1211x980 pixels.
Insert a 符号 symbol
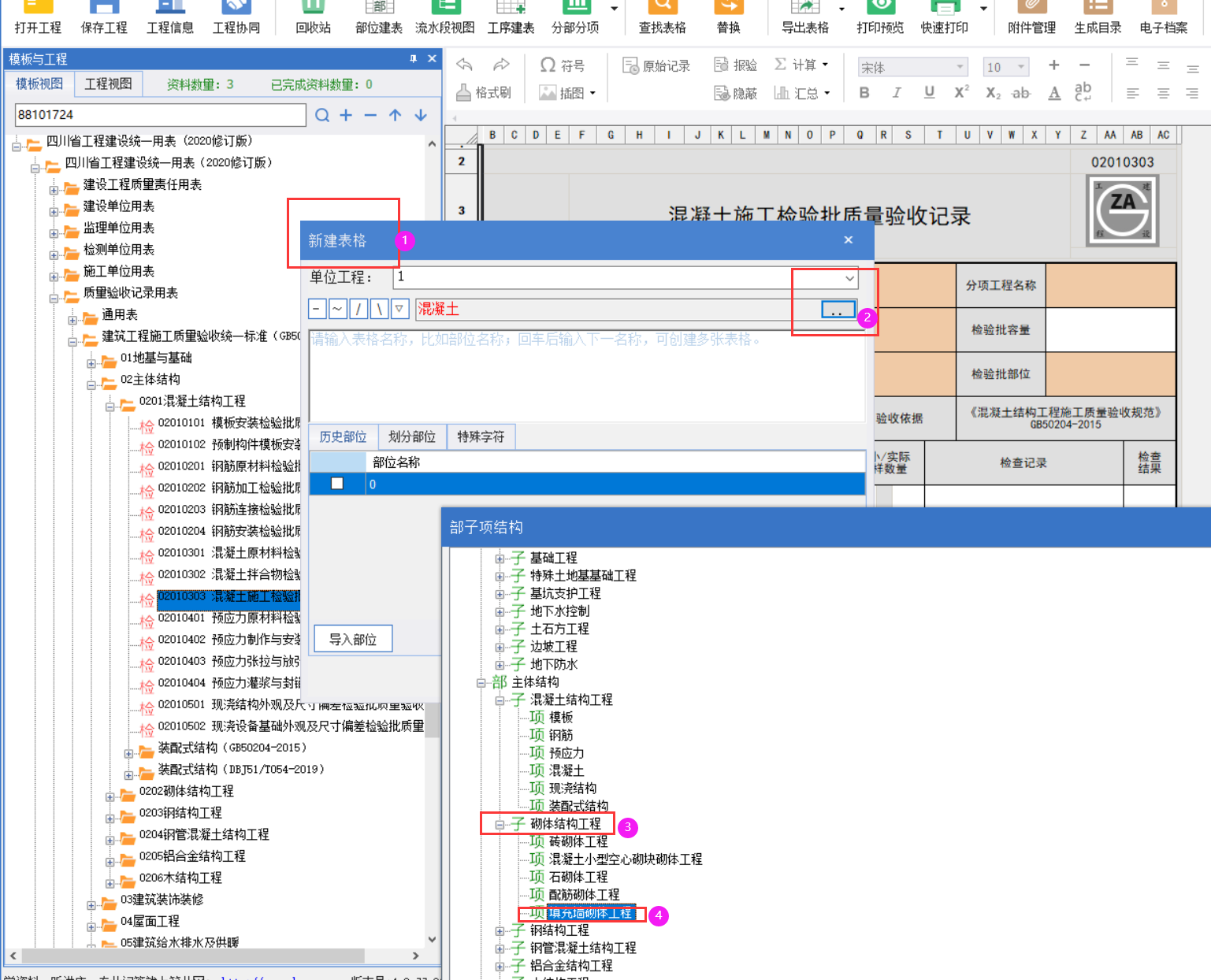pyautogui.click(x=562, y=65)
